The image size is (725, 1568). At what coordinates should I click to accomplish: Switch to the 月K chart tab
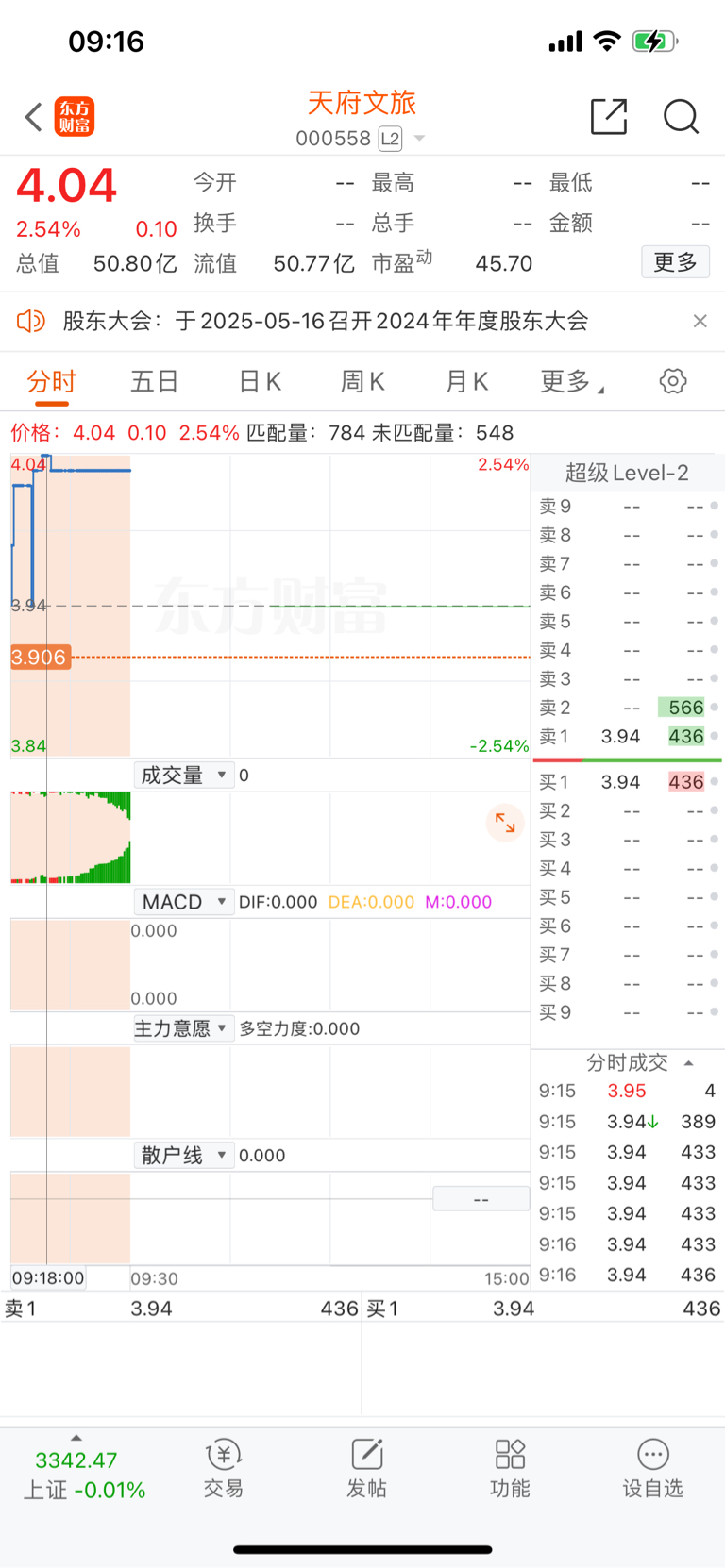coord(466,381)
